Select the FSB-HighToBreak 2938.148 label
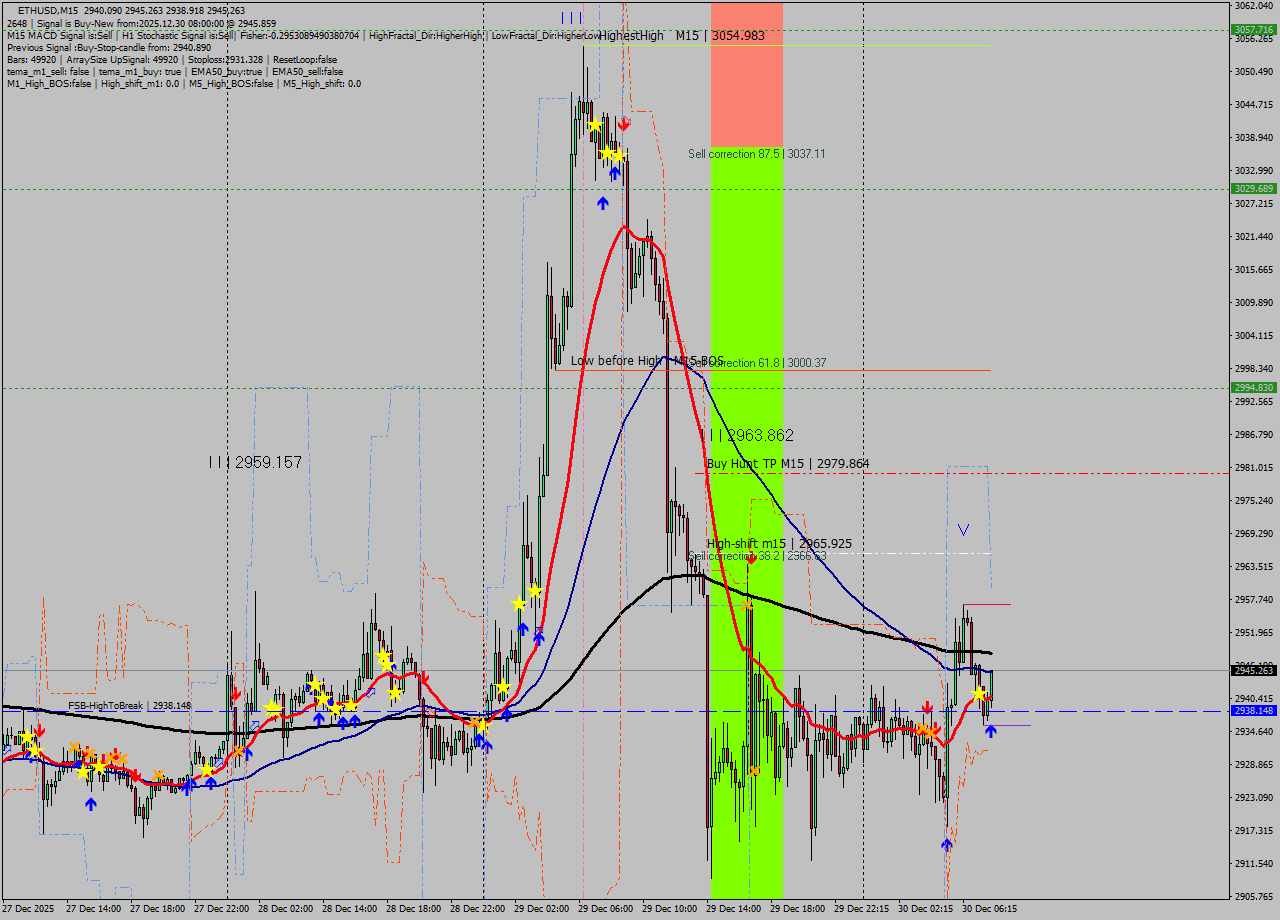 tap(130, 706)
